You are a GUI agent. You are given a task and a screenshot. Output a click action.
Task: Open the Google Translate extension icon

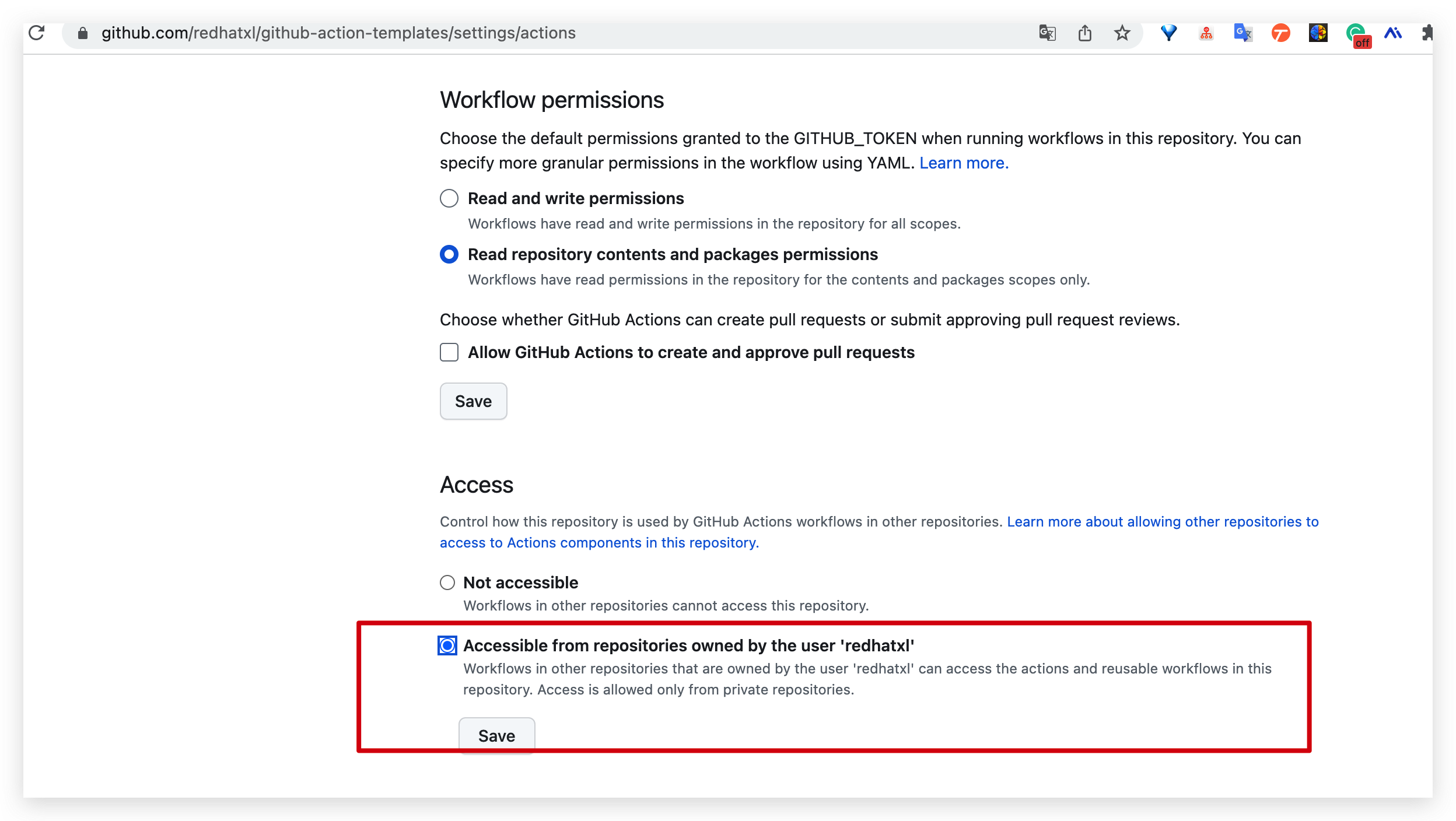pos(1242,33)
